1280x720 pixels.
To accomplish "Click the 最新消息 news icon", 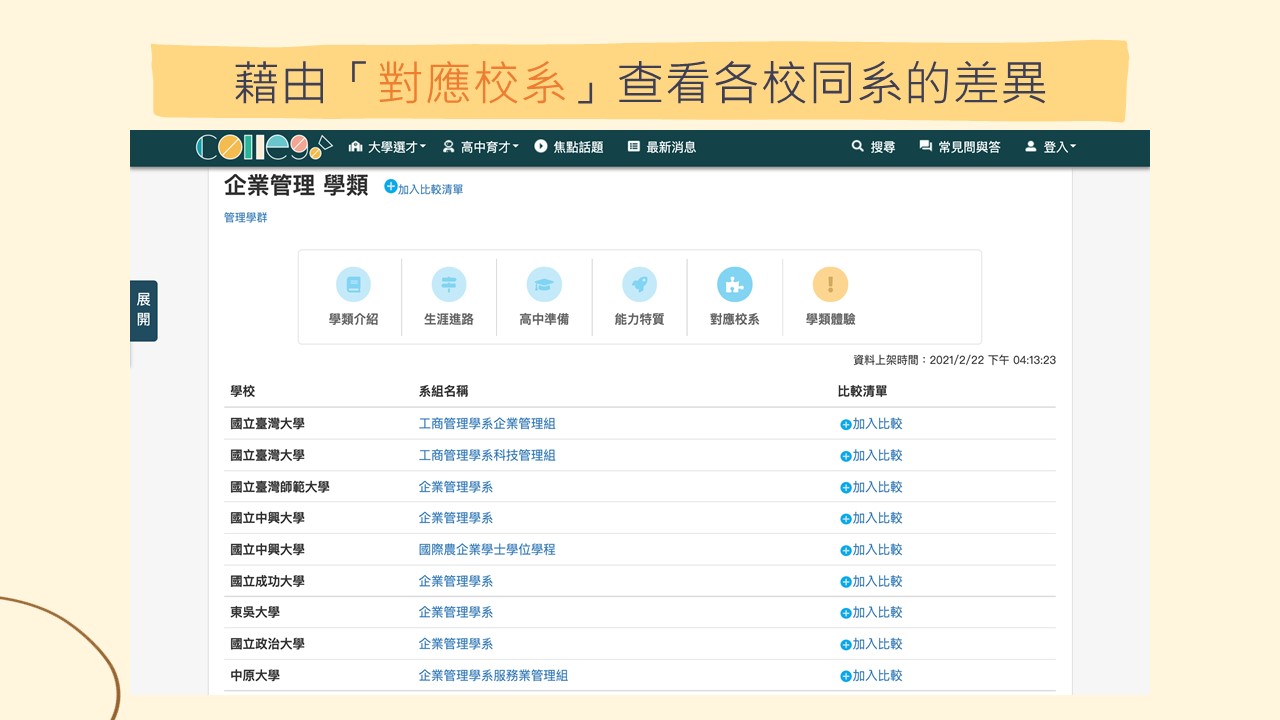I will [x=634, y=146].
